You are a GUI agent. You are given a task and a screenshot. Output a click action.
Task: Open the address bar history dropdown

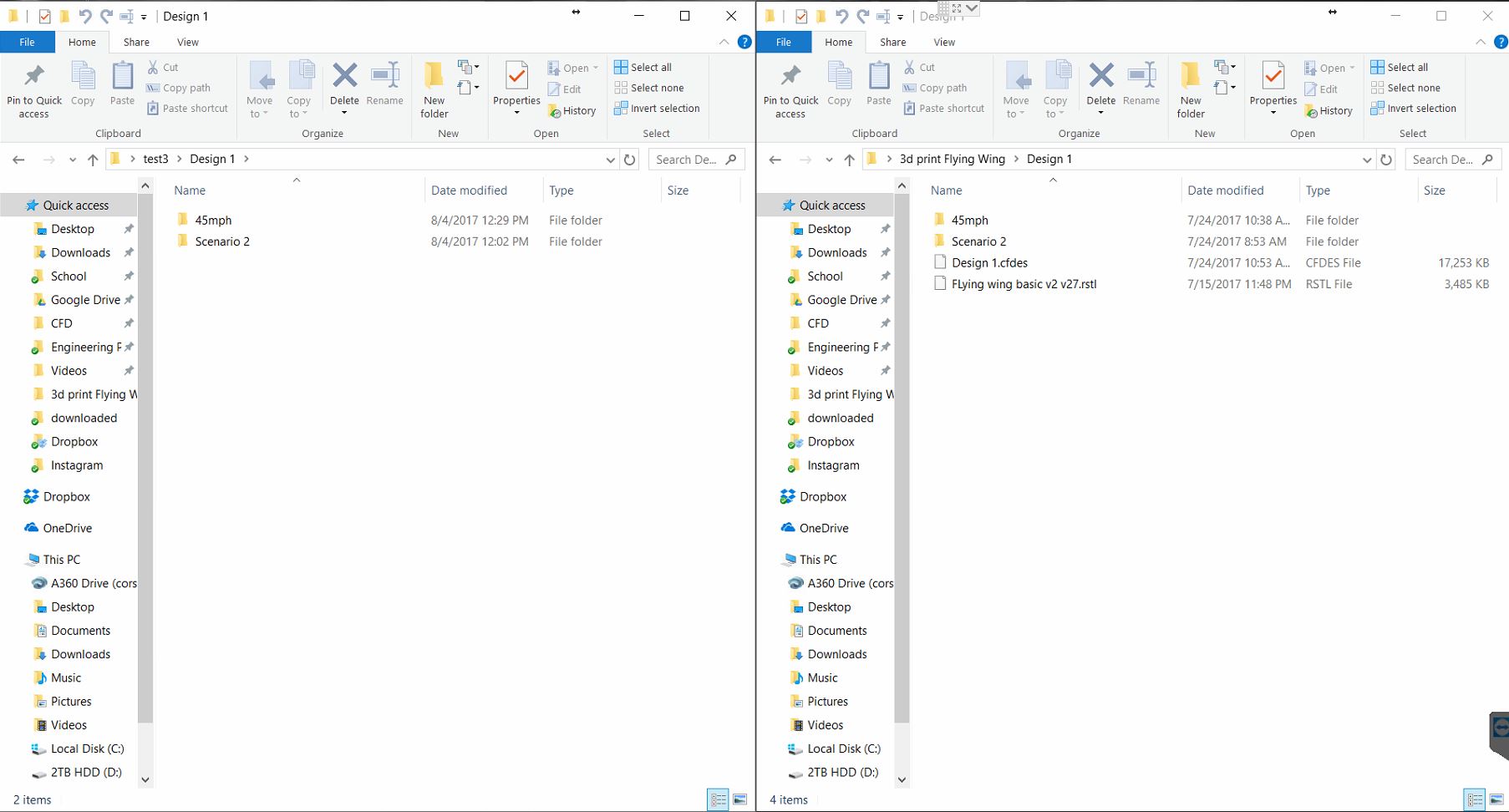[609, 159]
